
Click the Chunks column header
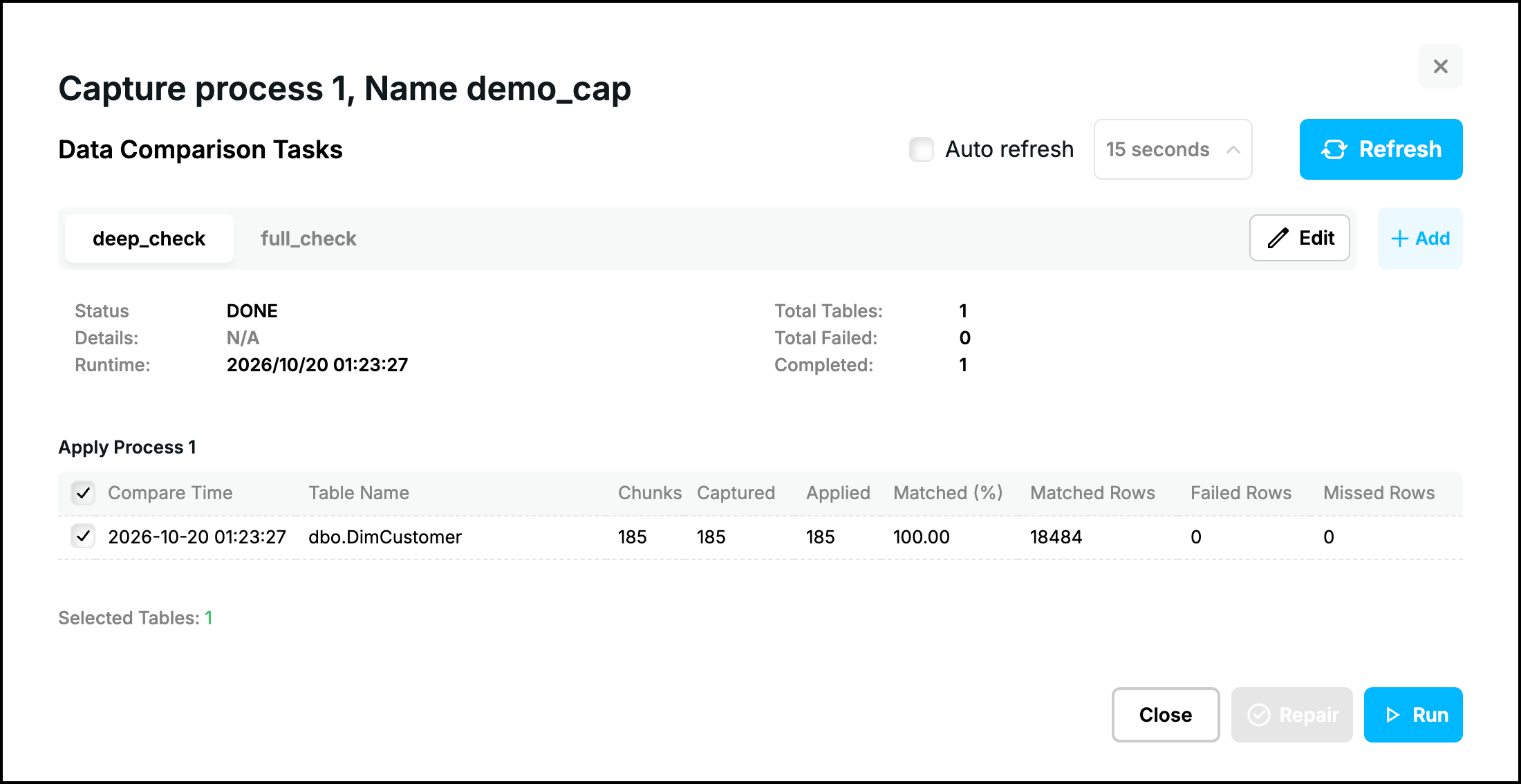(650, 493)
